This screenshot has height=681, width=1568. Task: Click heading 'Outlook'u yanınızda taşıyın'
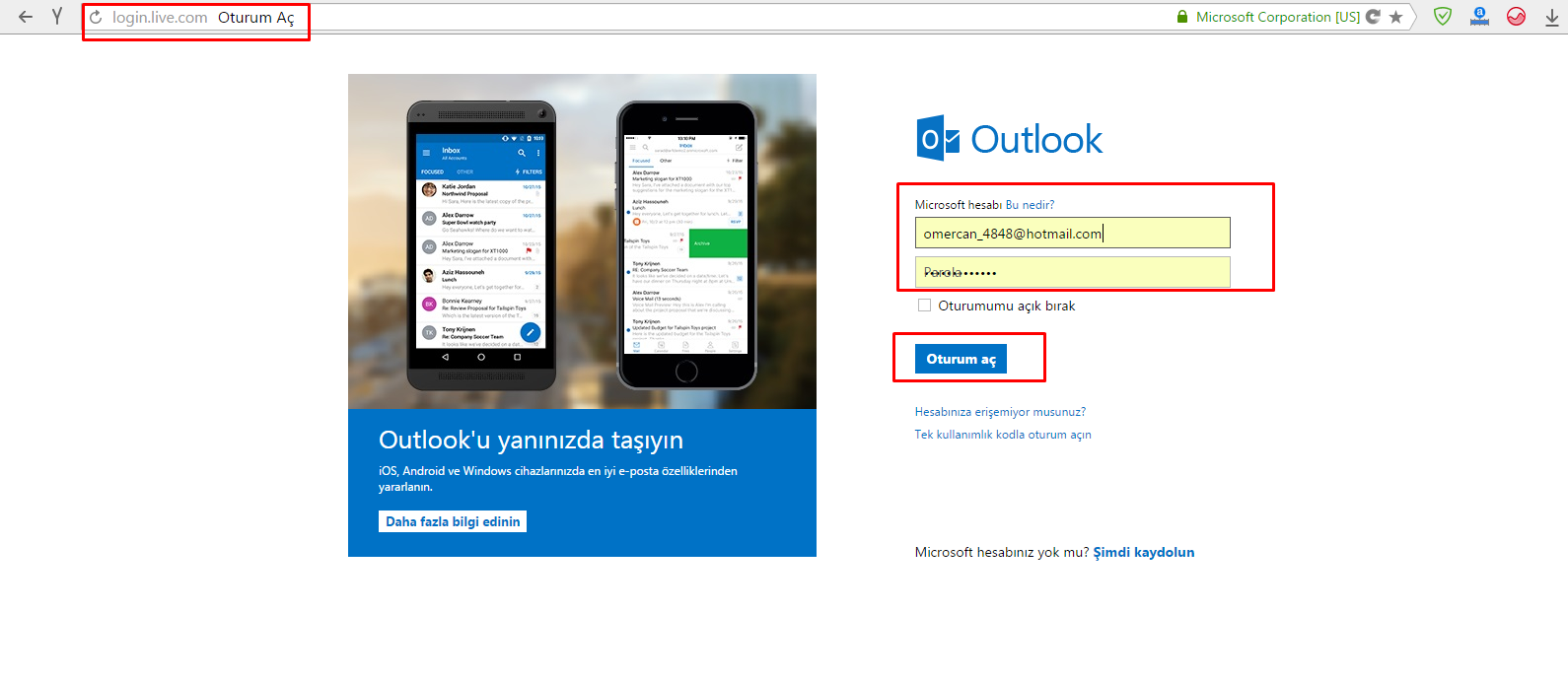(x=531, y=440)
